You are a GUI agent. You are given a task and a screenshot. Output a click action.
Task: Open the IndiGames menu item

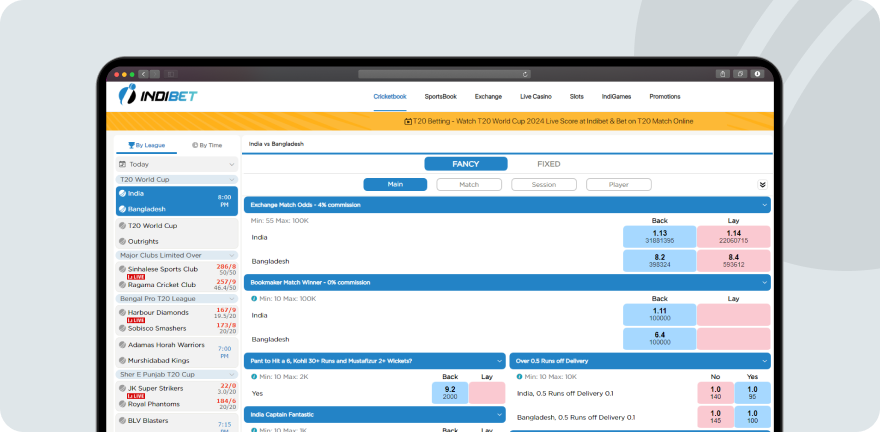(616, 96)
